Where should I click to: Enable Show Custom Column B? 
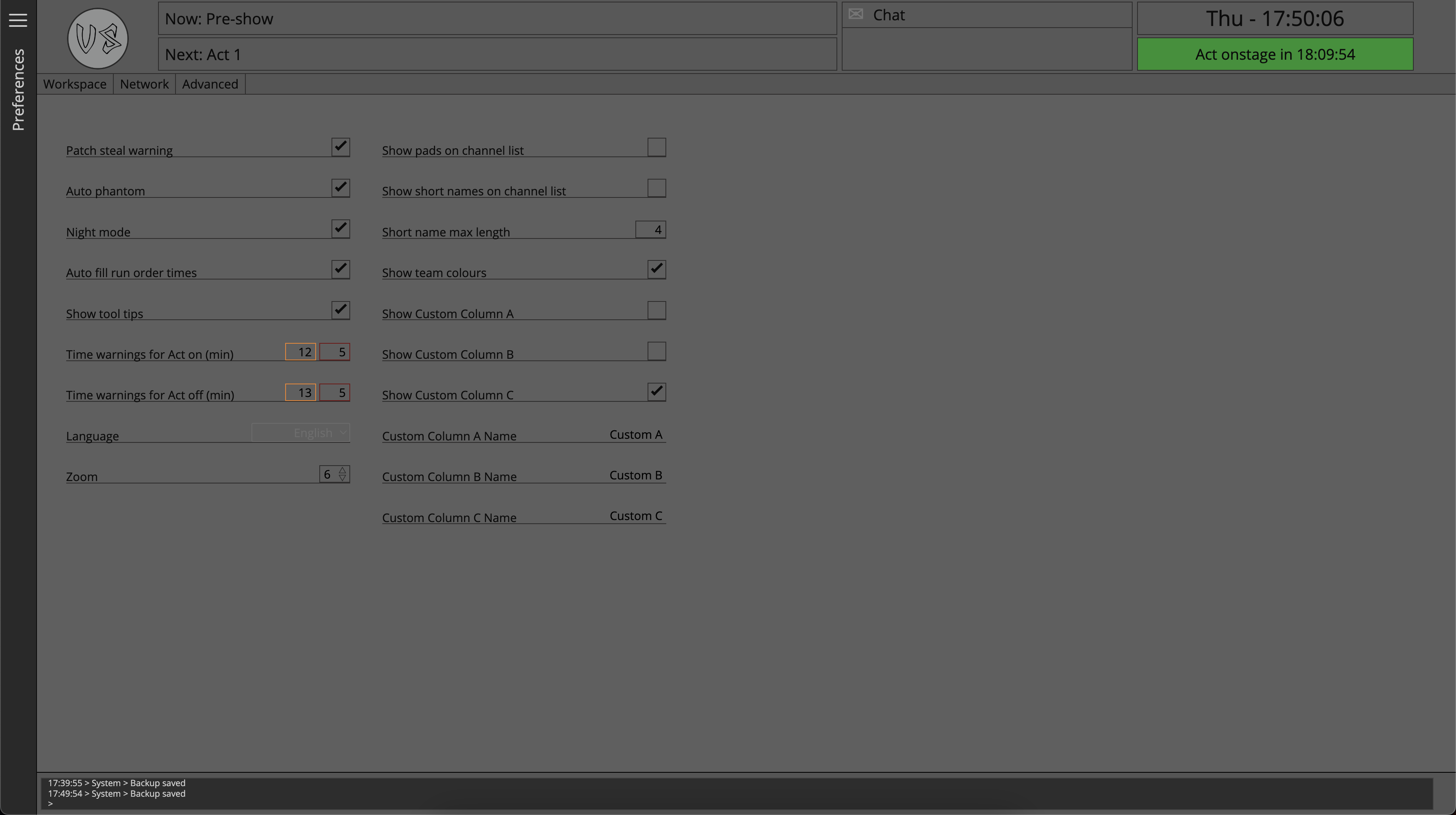[x=657, y=351]
